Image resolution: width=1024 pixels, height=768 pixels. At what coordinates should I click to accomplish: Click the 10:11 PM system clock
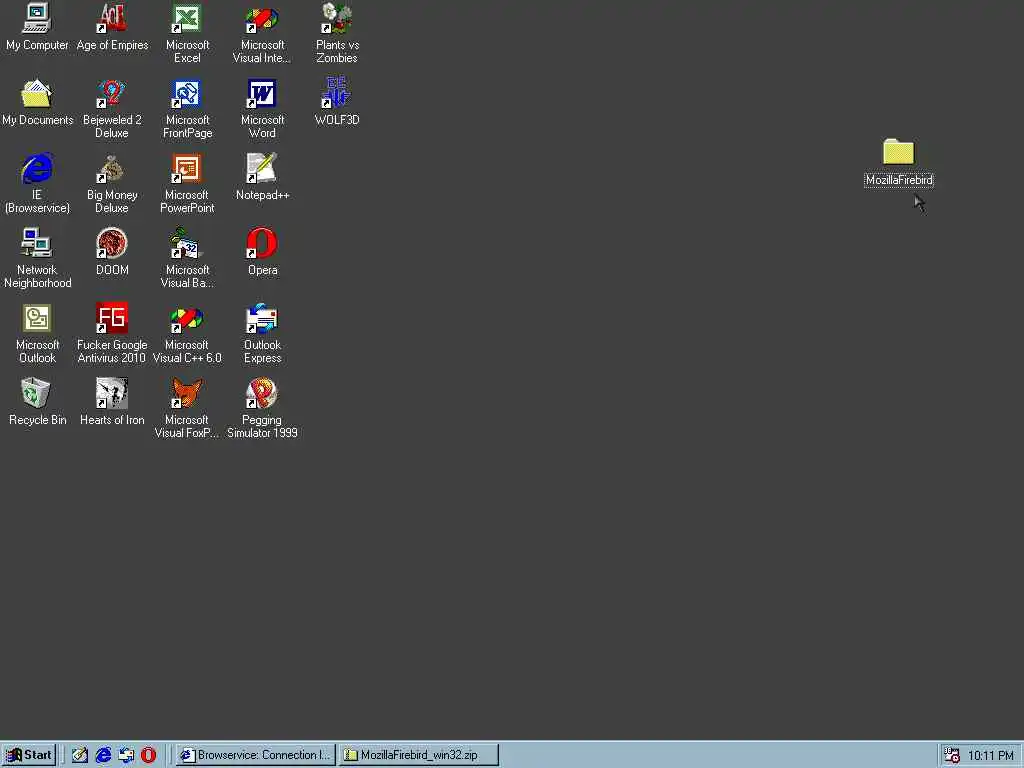pyautogui.click(x=991, y=756)
